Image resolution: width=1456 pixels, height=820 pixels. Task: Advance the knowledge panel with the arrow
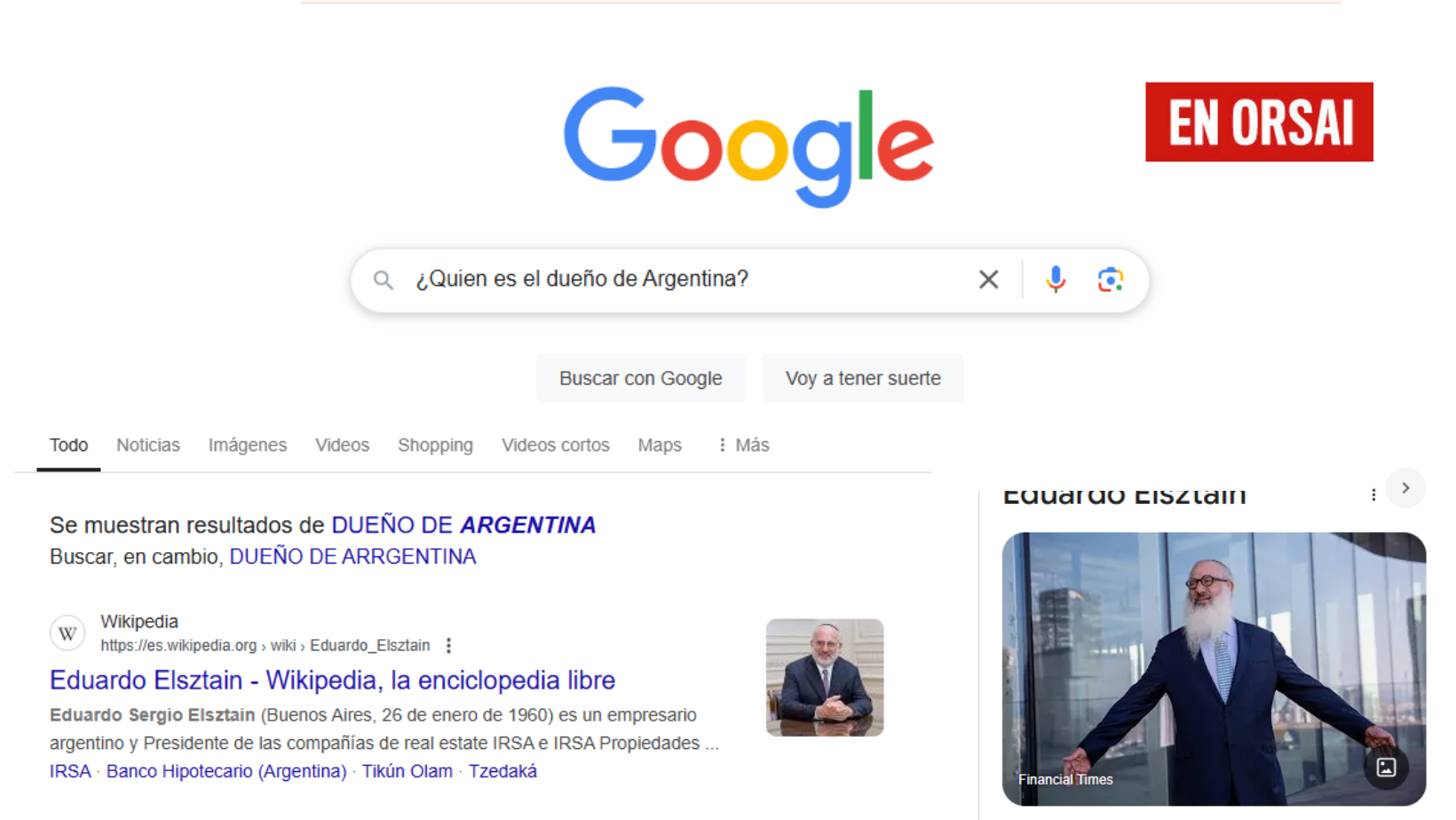pos(1405,488)
